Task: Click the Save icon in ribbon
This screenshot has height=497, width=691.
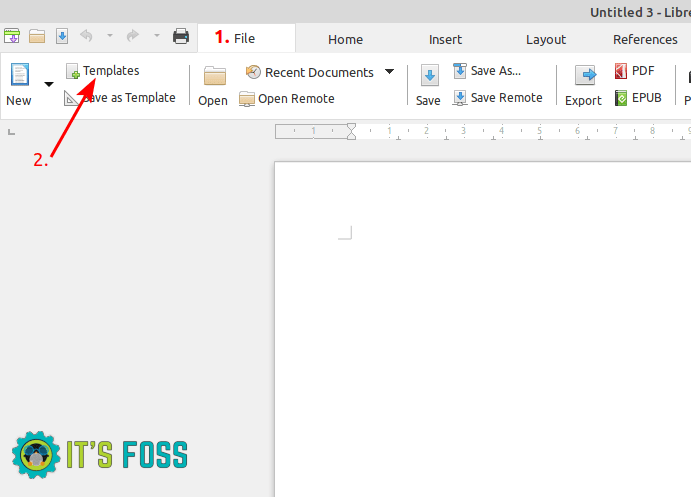Action: (x=429, y=78)
